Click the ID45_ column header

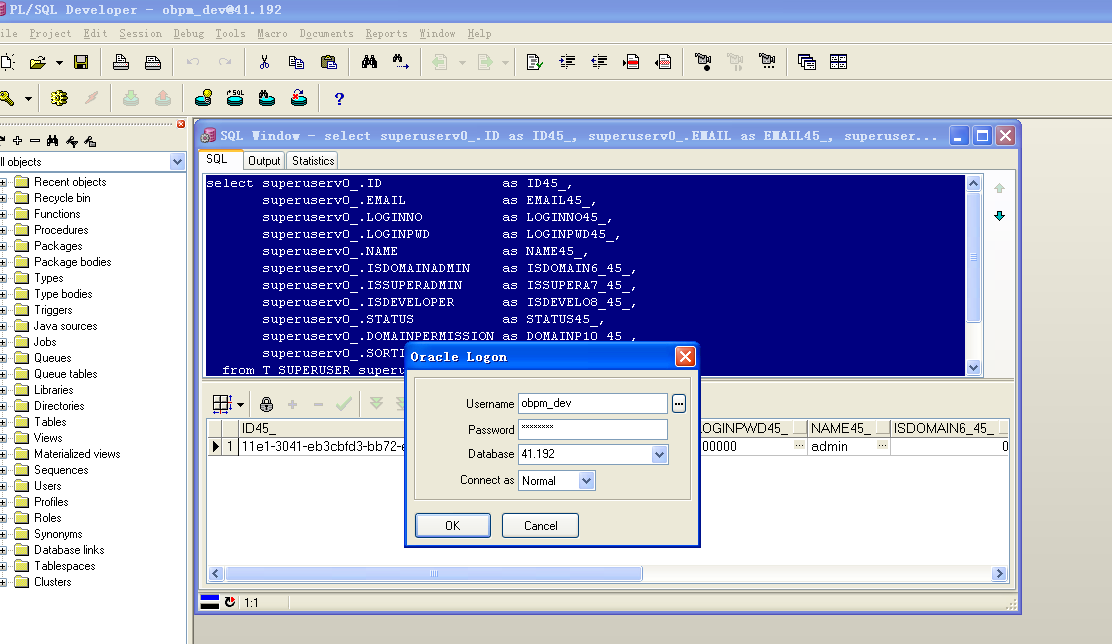tap(321, 428)
